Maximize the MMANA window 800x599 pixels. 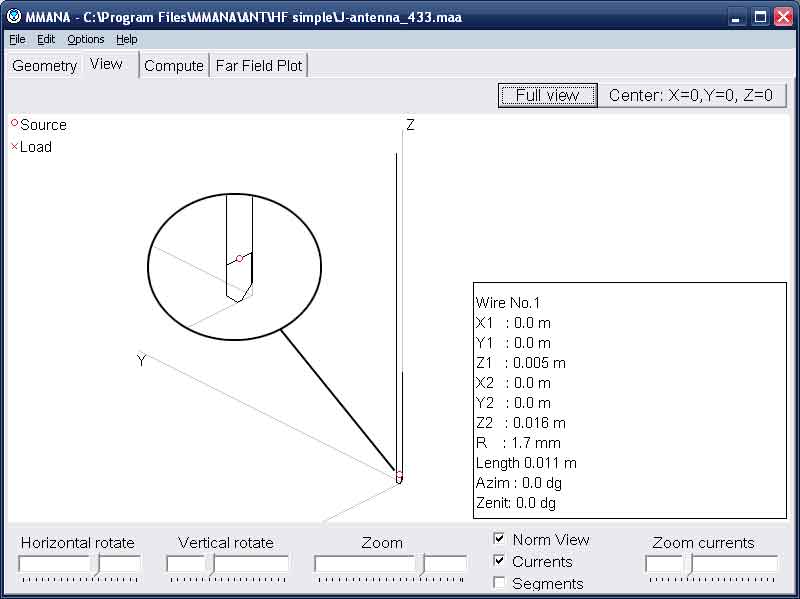(760, 17)
